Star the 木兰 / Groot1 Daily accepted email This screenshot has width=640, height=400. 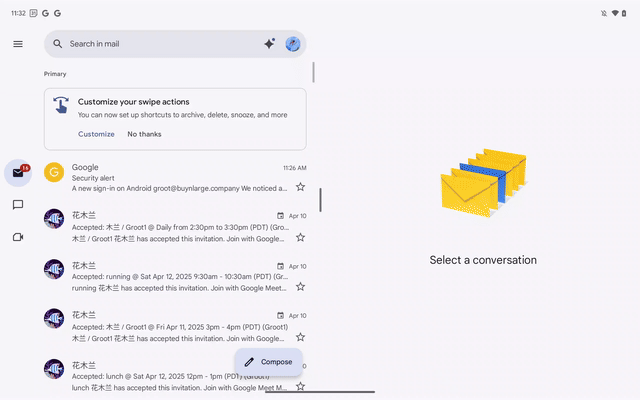300,237
